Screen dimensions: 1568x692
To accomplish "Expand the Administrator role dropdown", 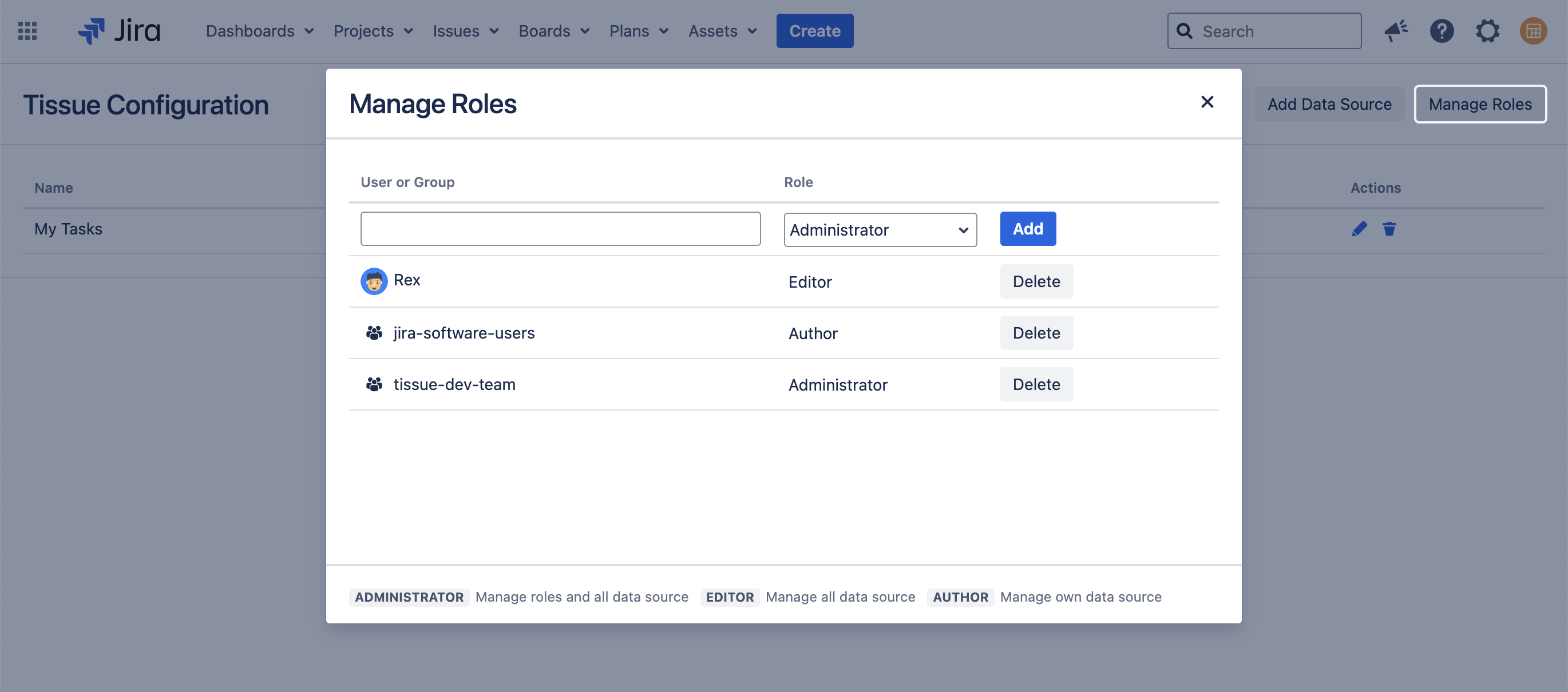I will tap(880, 230).
